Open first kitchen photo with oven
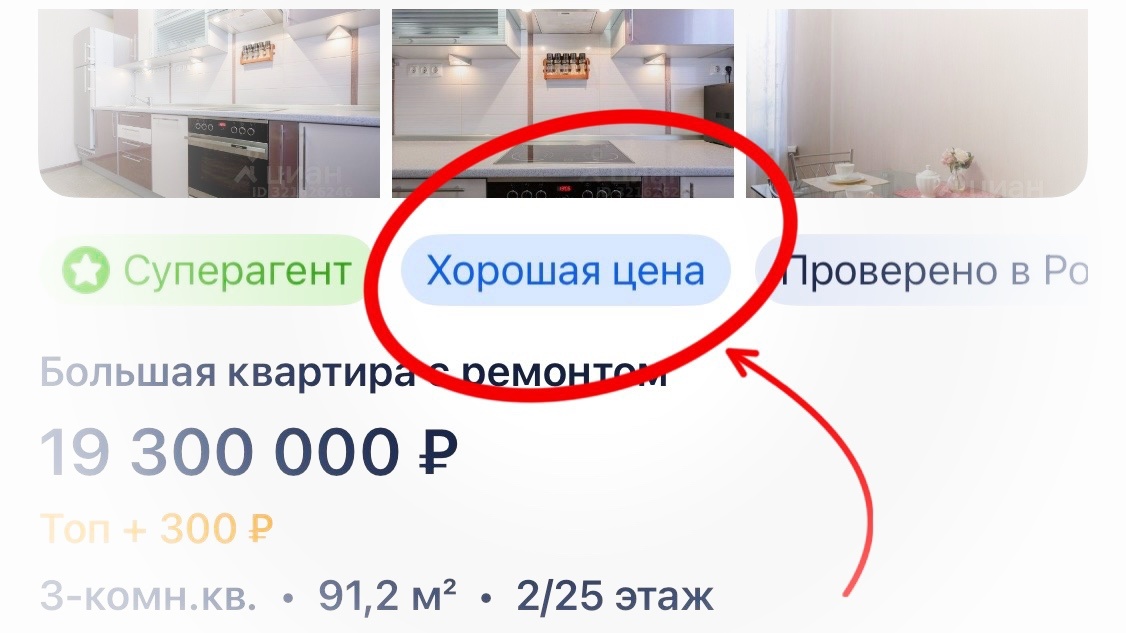This screenshot has width=1126, height=633. (209, 103)
